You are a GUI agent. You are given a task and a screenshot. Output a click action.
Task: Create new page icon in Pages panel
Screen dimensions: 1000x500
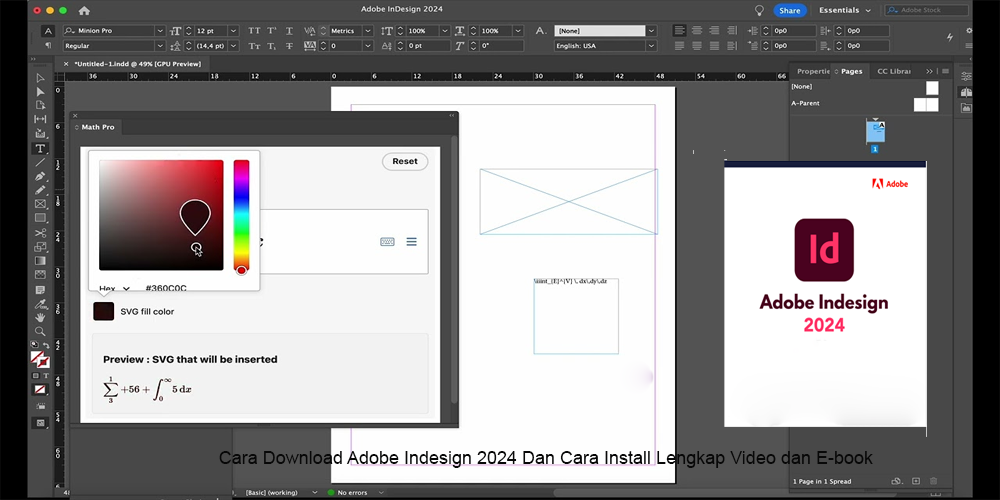[x=916, y=481]
